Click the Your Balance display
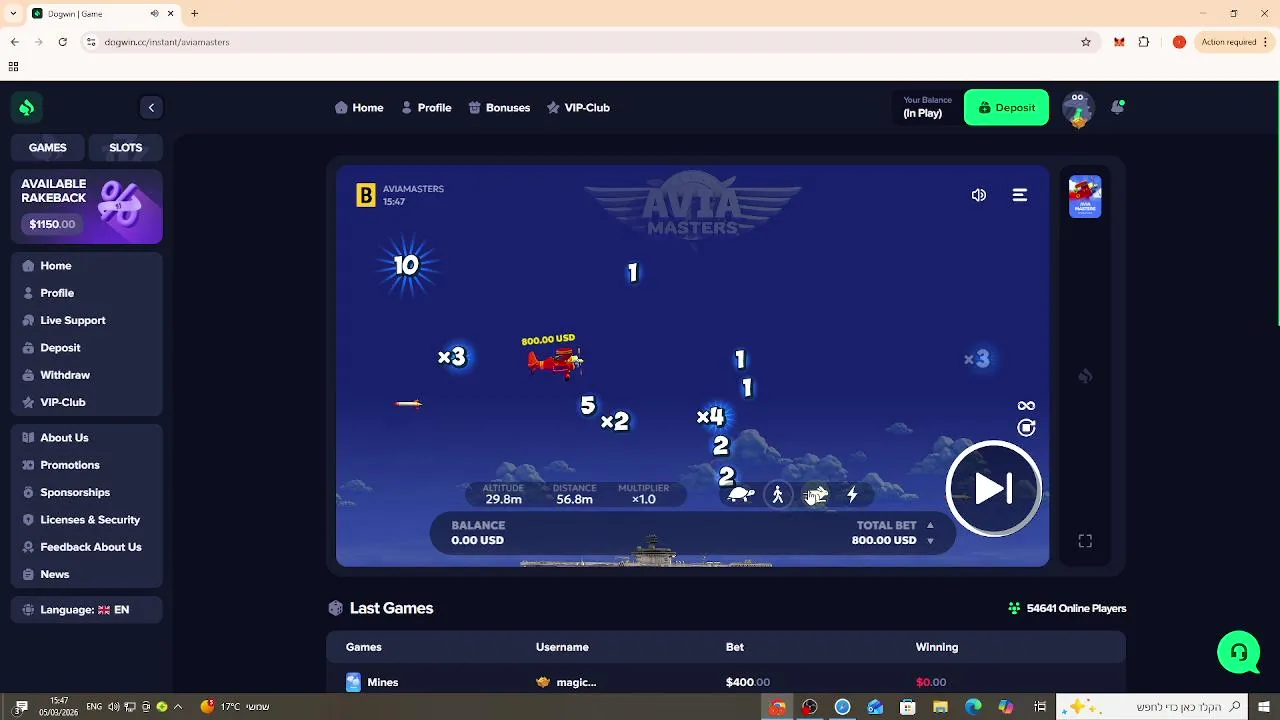This screenshot has width=1280, height=720. 927,107
